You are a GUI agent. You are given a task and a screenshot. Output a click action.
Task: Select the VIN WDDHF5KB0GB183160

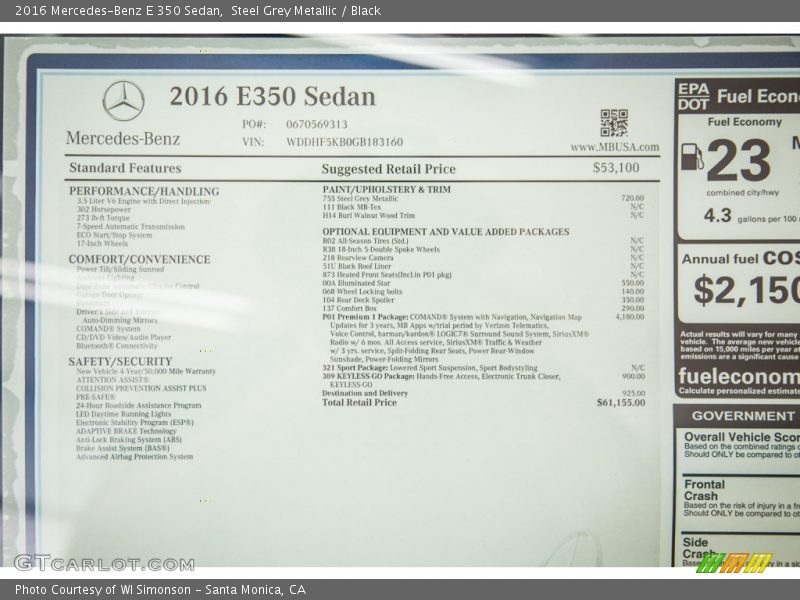click(x=344, y=142)
